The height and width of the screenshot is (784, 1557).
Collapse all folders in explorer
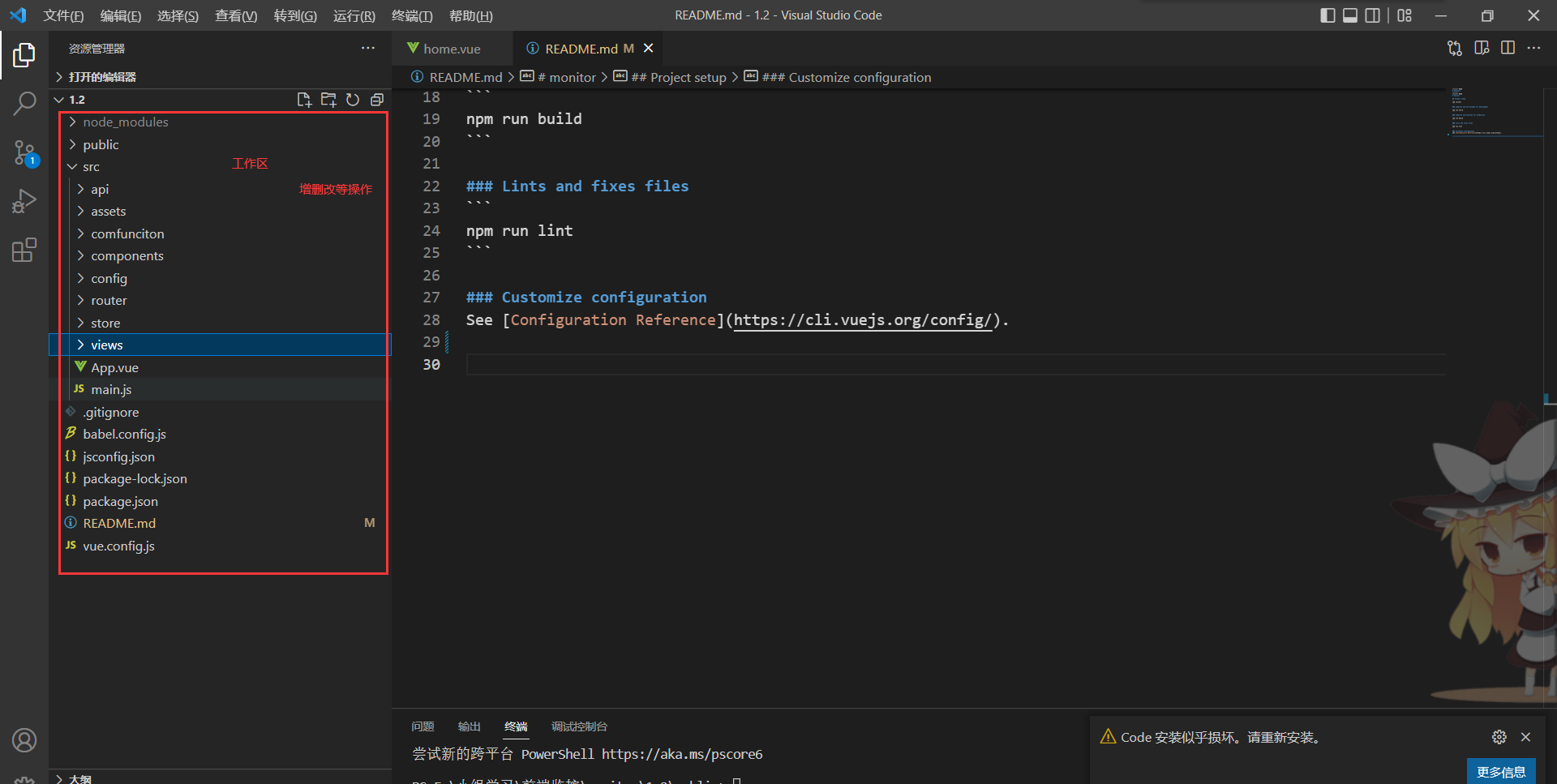377,100
